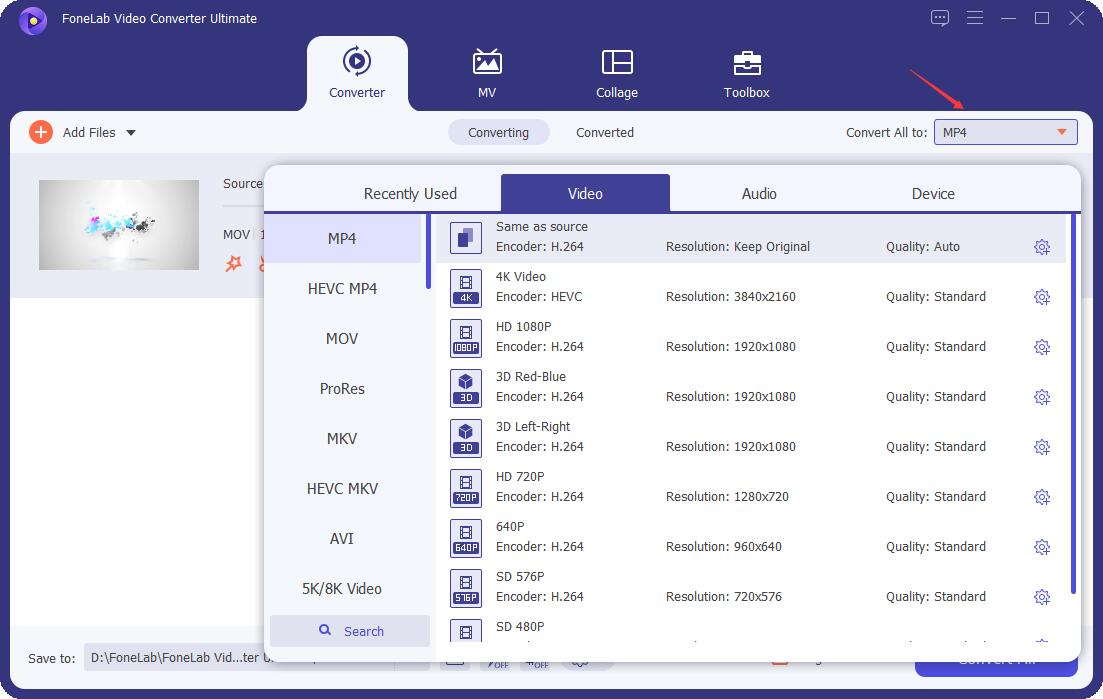Click the 4K video format icon
The image size is (1103, 699).
(x=466, y=288)
